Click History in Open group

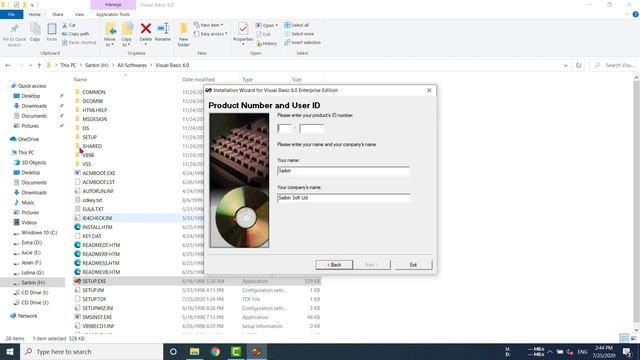tap(267, 43)
